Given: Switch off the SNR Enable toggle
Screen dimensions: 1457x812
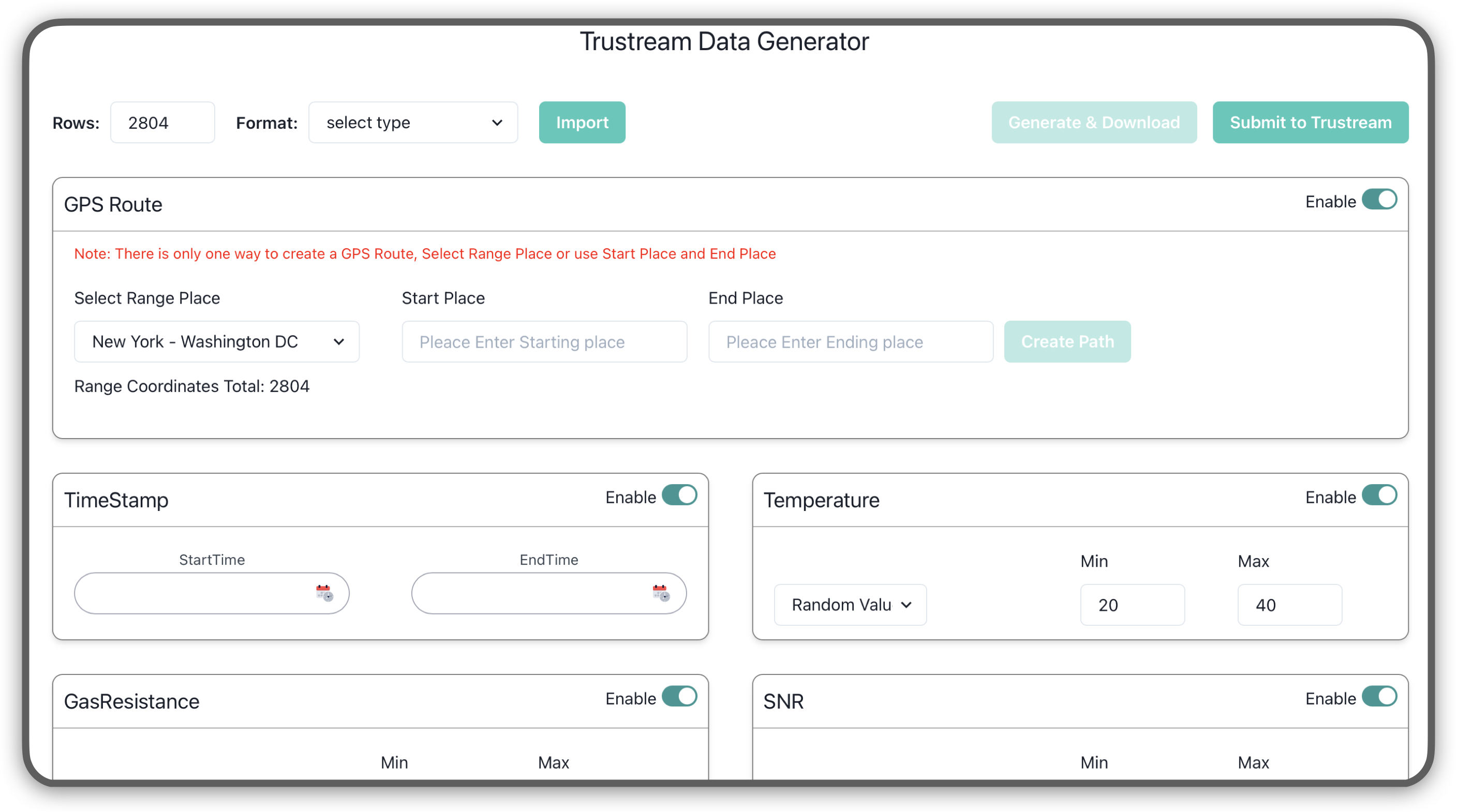Looking at the screenshot, I should pyautogui.click(x=1379, y=697).
